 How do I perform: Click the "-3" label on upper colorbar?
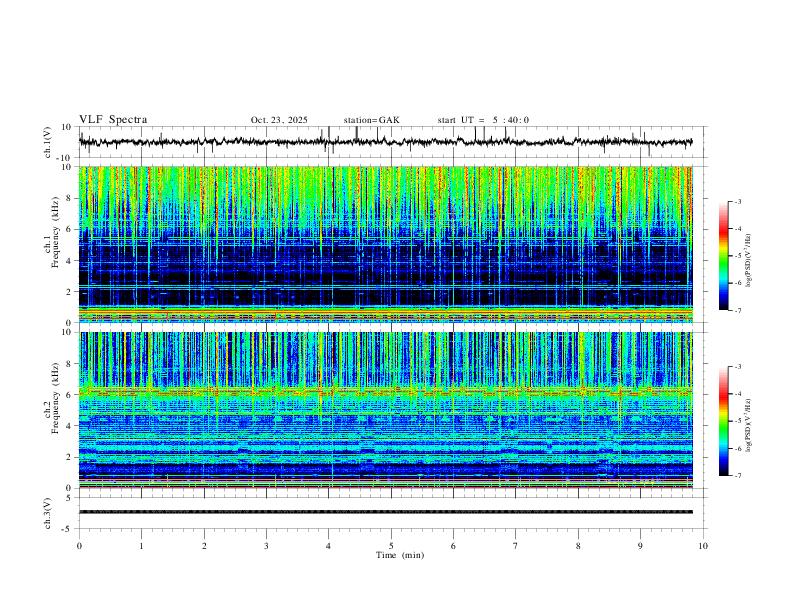737,201
